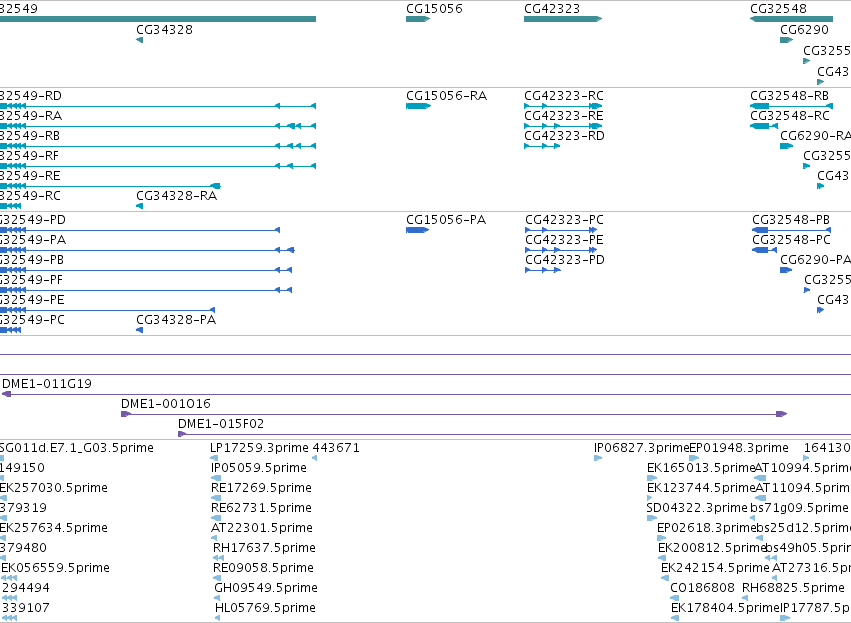The image size is (851, 623).
Task: Open EST AT22301.5prime
Action: tap(262, 529)
